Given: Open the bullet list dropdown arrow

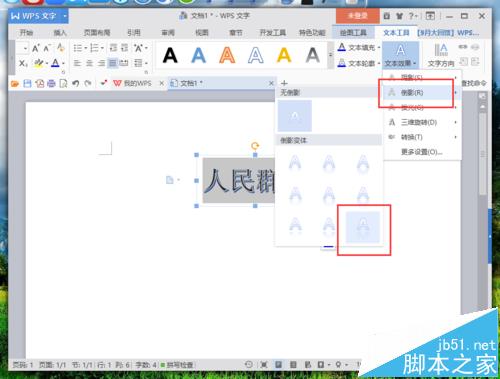Looking at the screenshot, I should [85, 48].
